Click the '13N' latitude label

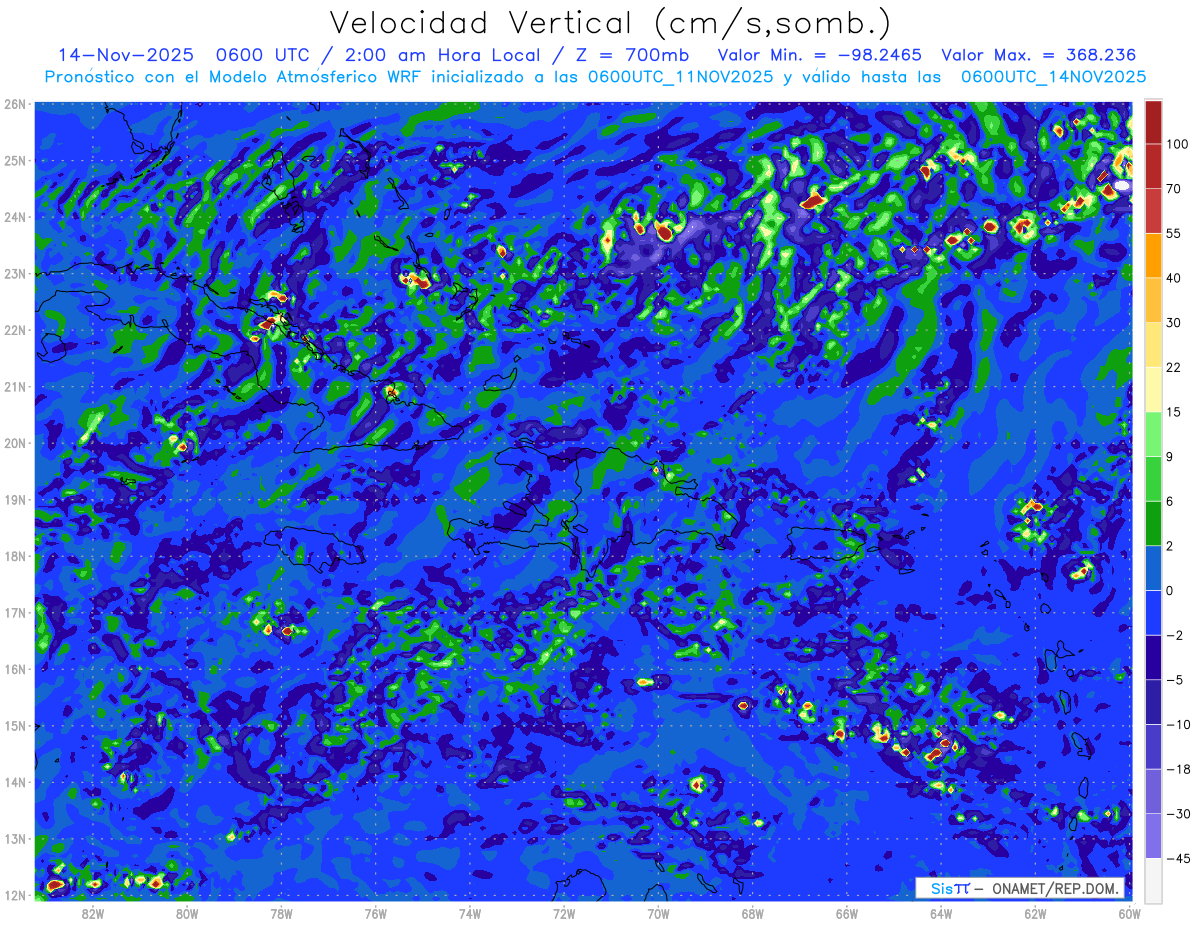tap(15, 839)
